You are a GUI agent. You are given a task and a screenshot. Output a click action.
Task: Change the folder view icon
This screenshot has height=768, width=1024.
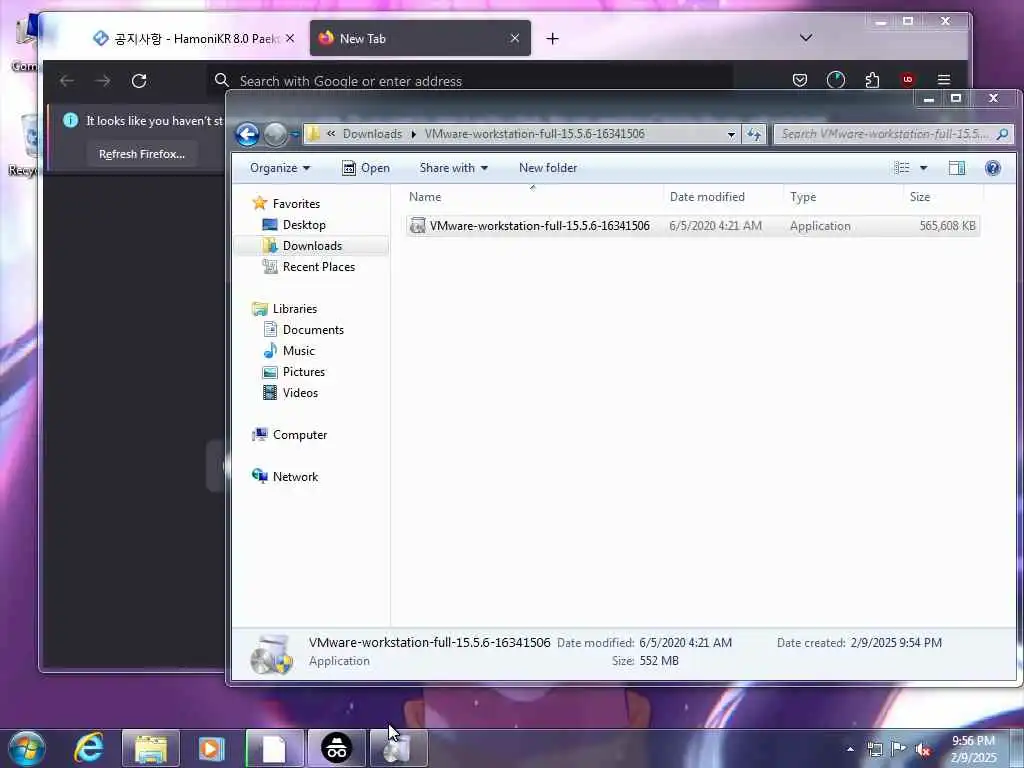pyautogui.click(x=902, y=168)
